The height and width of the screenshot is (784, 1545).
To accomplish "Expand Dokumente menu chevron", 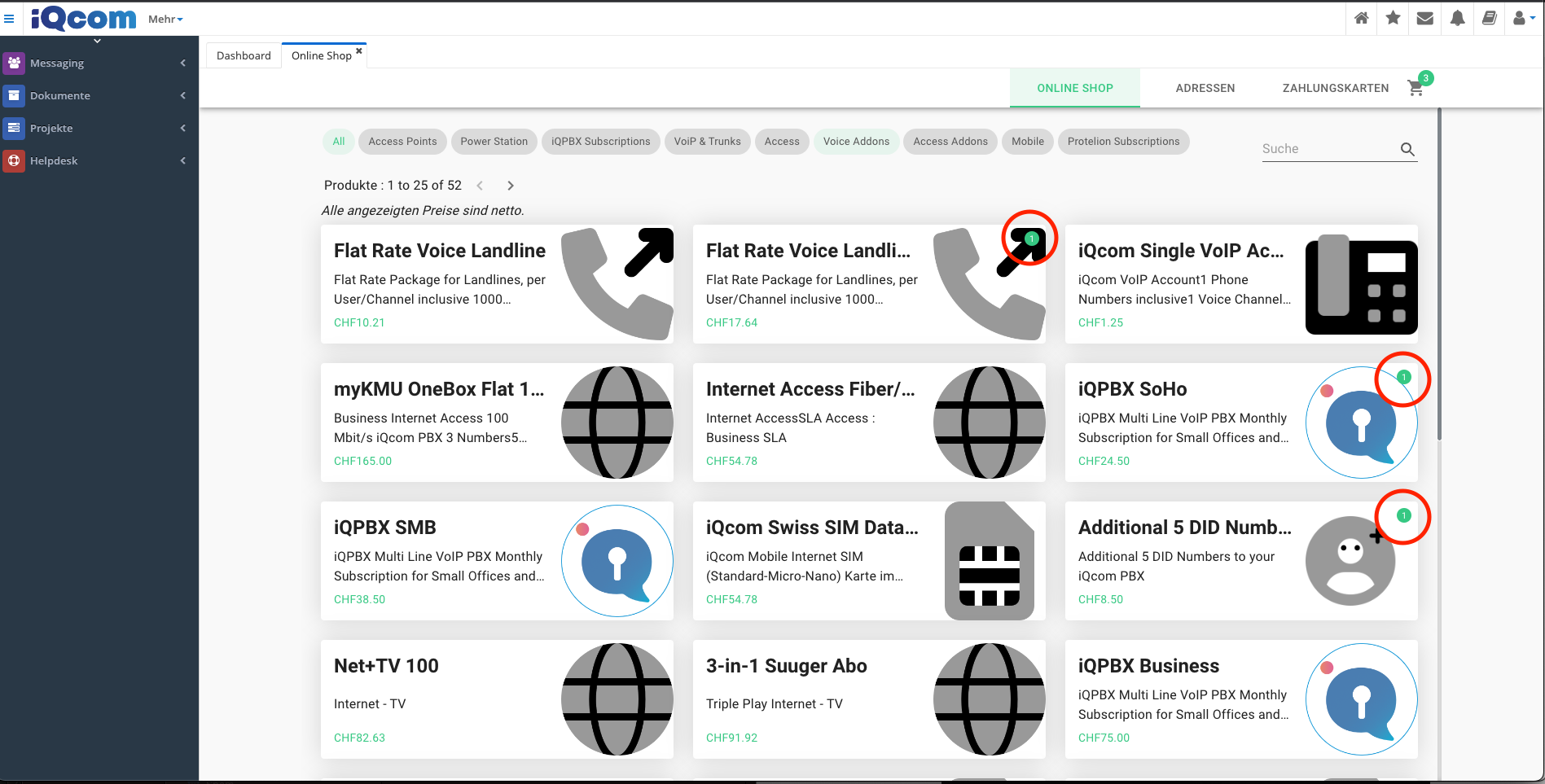I will [x=183, y=95].
